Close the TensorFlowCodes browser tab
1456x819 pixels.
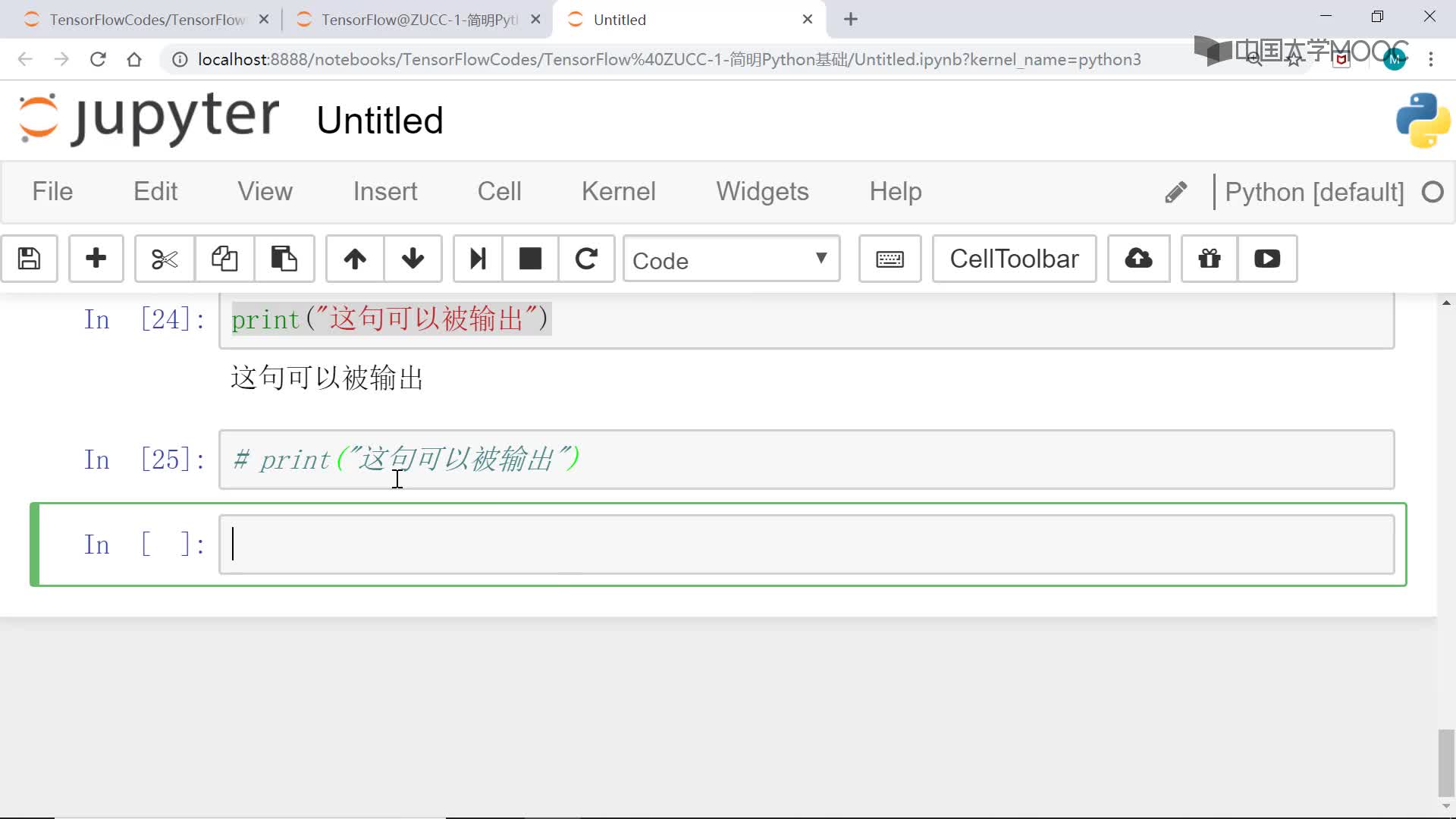tap(264, 20)
